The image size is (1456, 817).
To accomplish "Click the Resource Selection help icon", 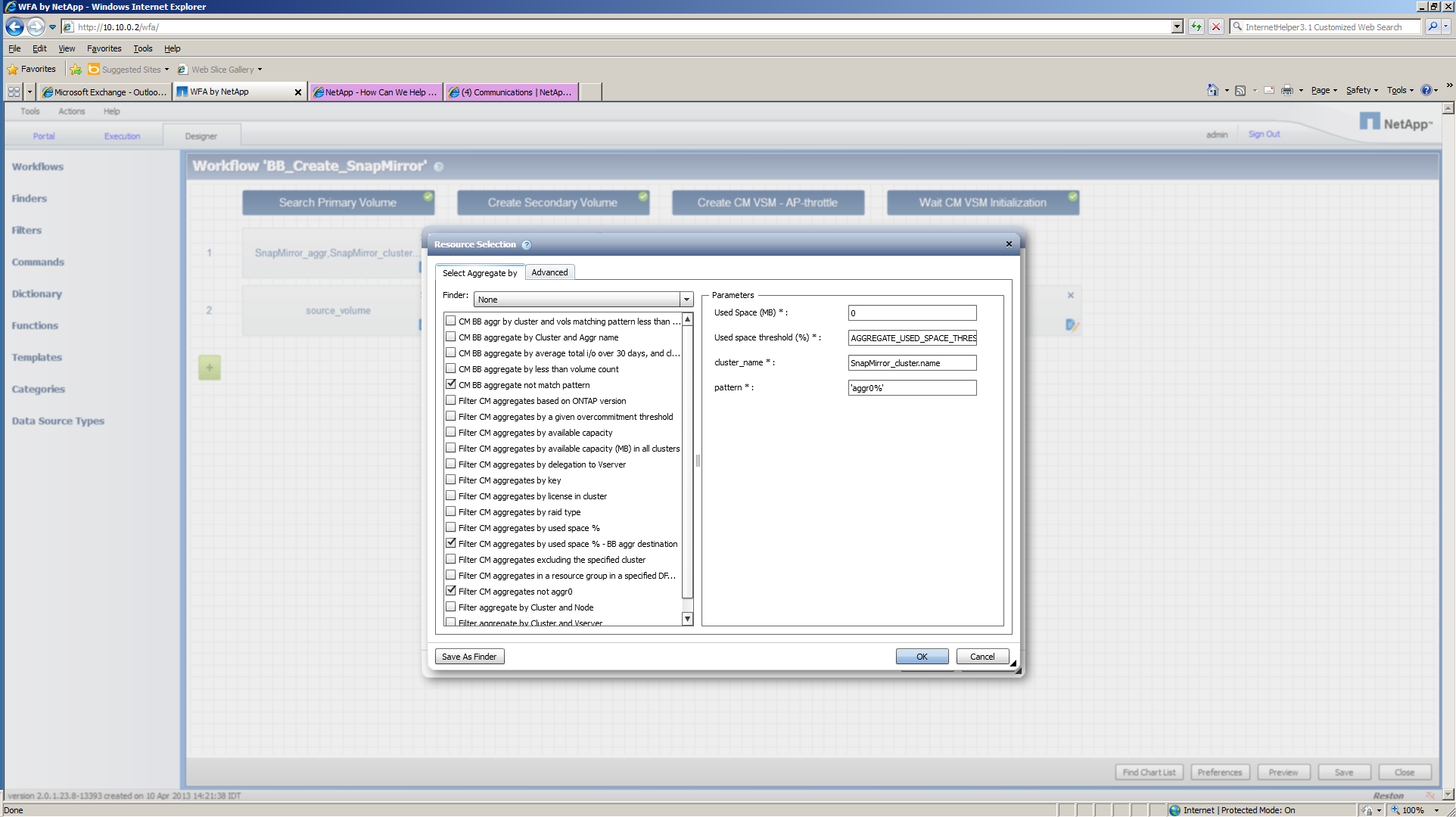I will (527, 245).
